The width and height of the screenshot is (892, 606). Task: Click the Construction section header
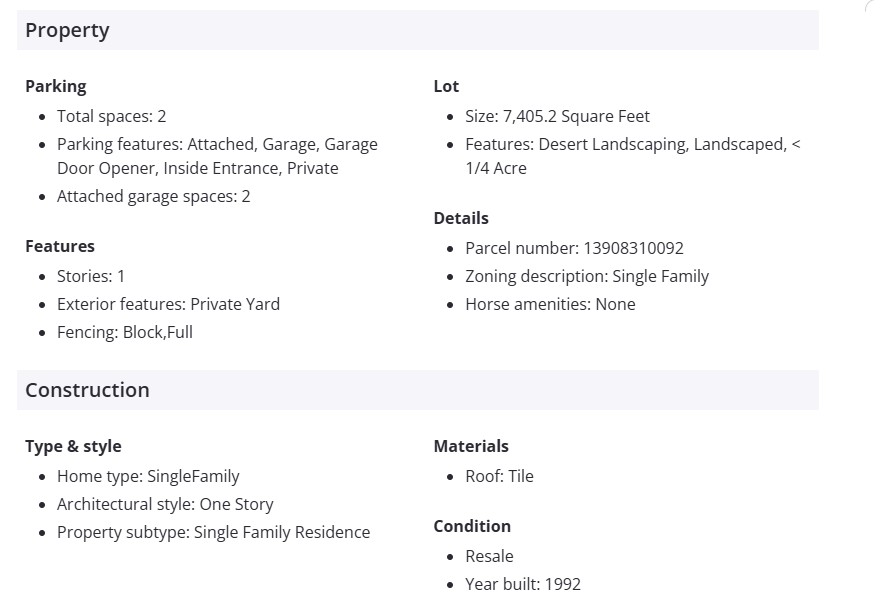click(87, 390)
